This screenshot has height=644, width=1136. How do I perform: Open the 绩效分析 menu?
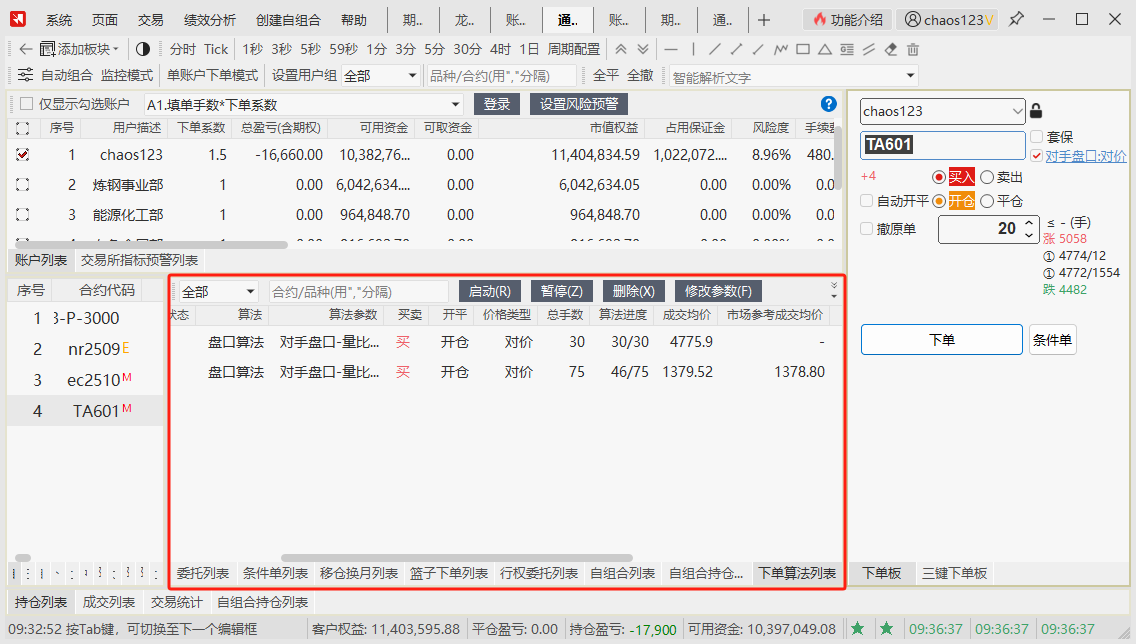[x=209, y=20]
